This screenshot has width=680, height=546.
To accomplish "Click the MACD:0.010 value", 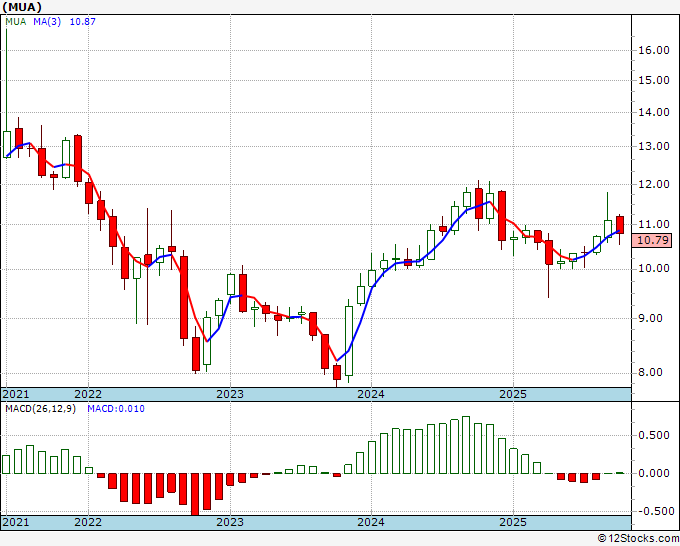I will click(x=116, y=409).
